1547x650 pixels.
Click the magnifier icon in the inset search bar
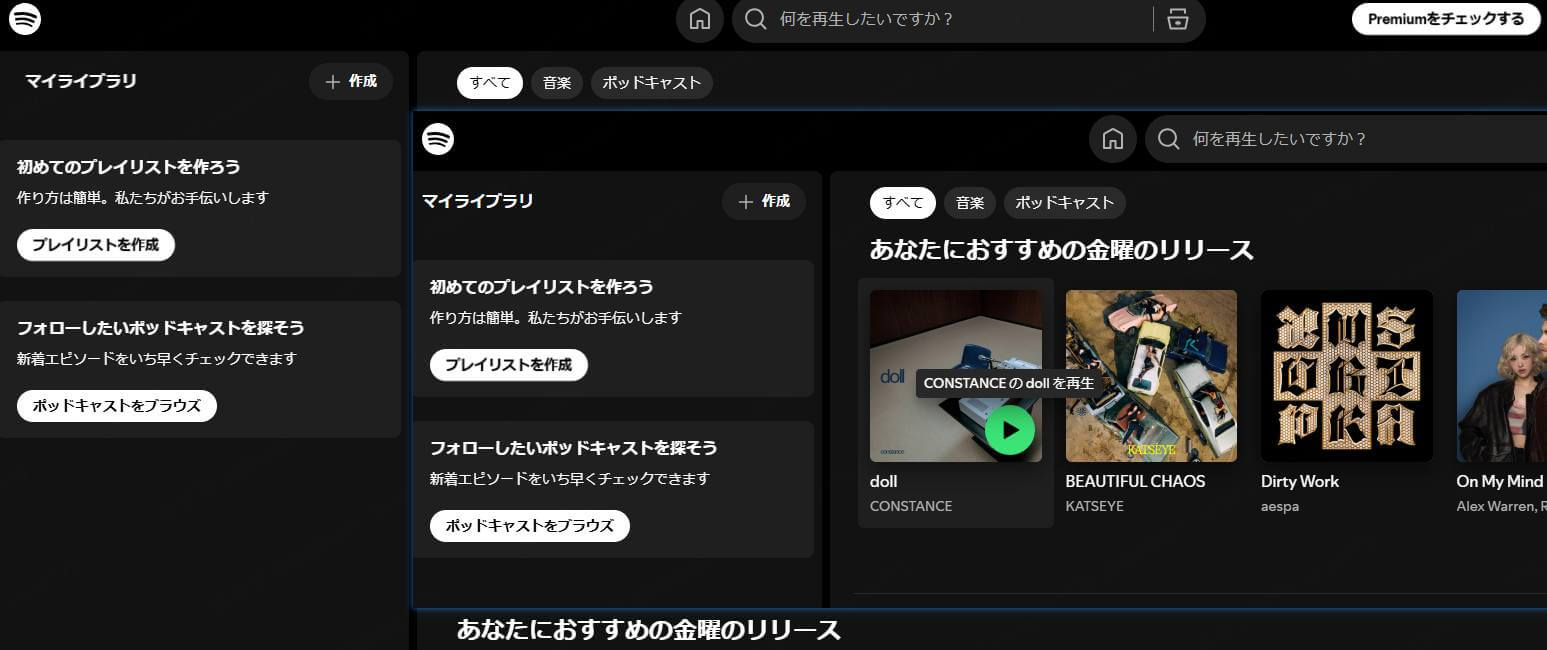click(x=1168, y=139)
